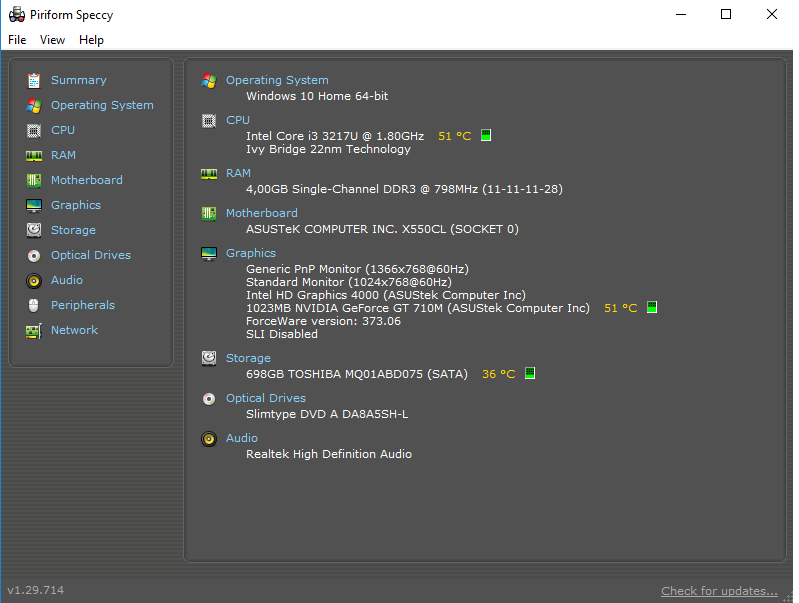Click the Storage hard drive icon in sidebar
Screen dimensions: 799x603
pos(34,230)
